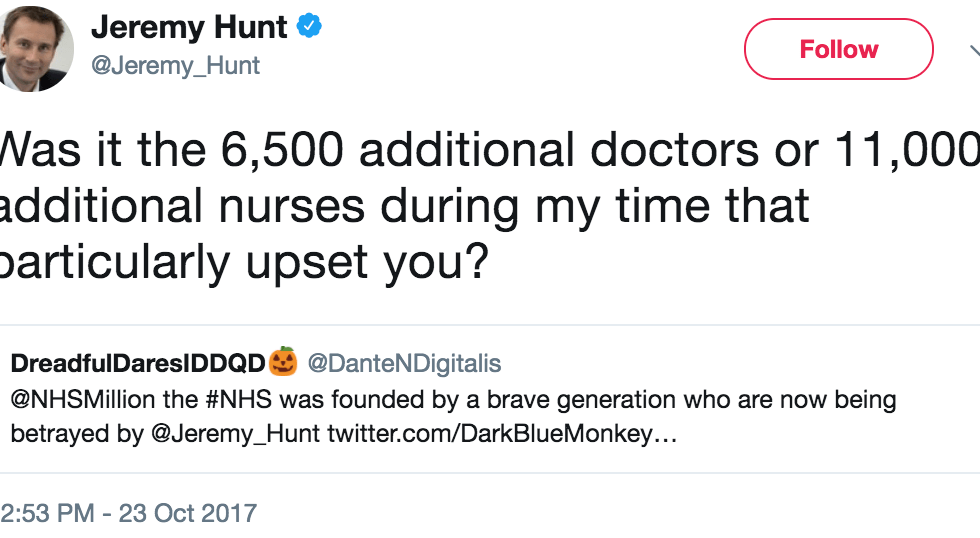
Task: Open DreadfulDaresIDDQD's profile from quoted tweet
Action: click(x=138, y=362)
